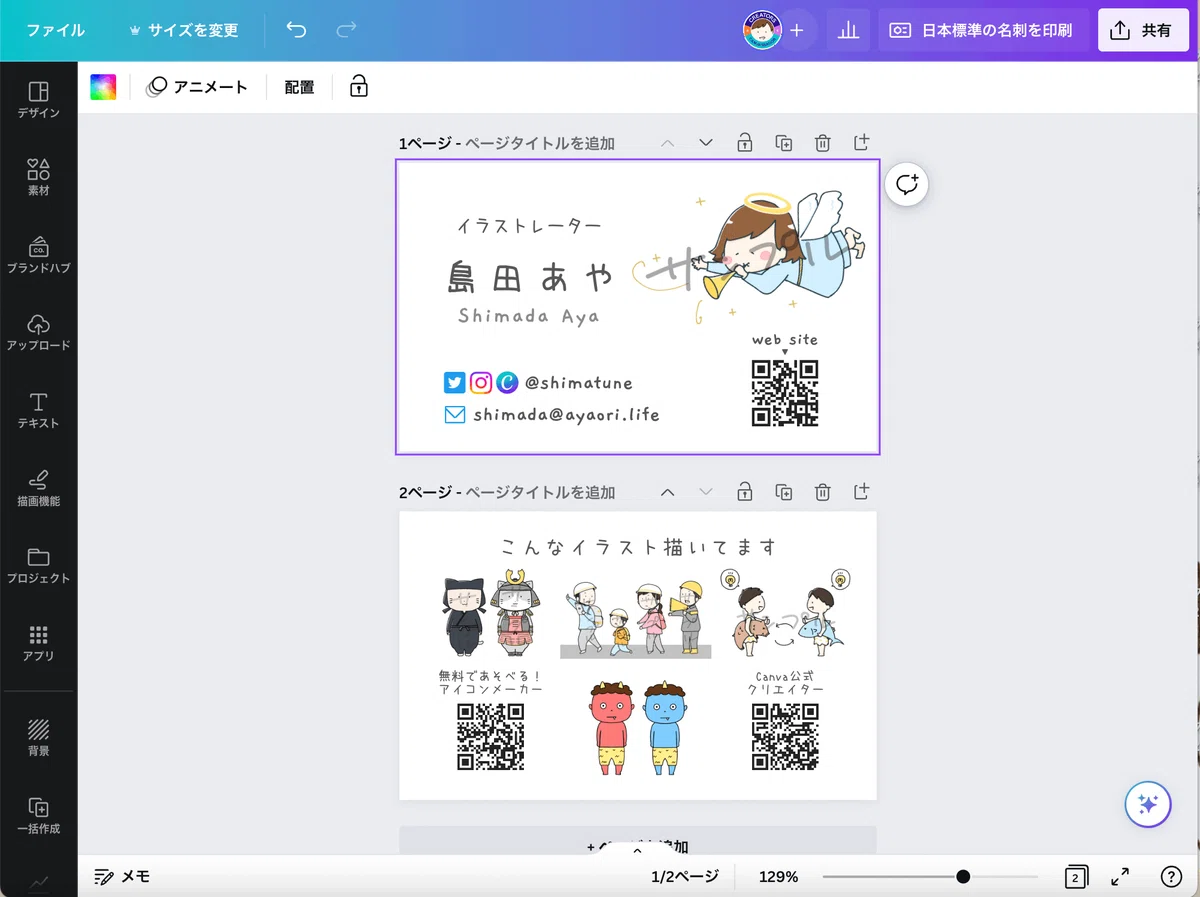1200x897 pixels.
Task: Lock page 2 with its lock icon
Action: click(745, 492)
